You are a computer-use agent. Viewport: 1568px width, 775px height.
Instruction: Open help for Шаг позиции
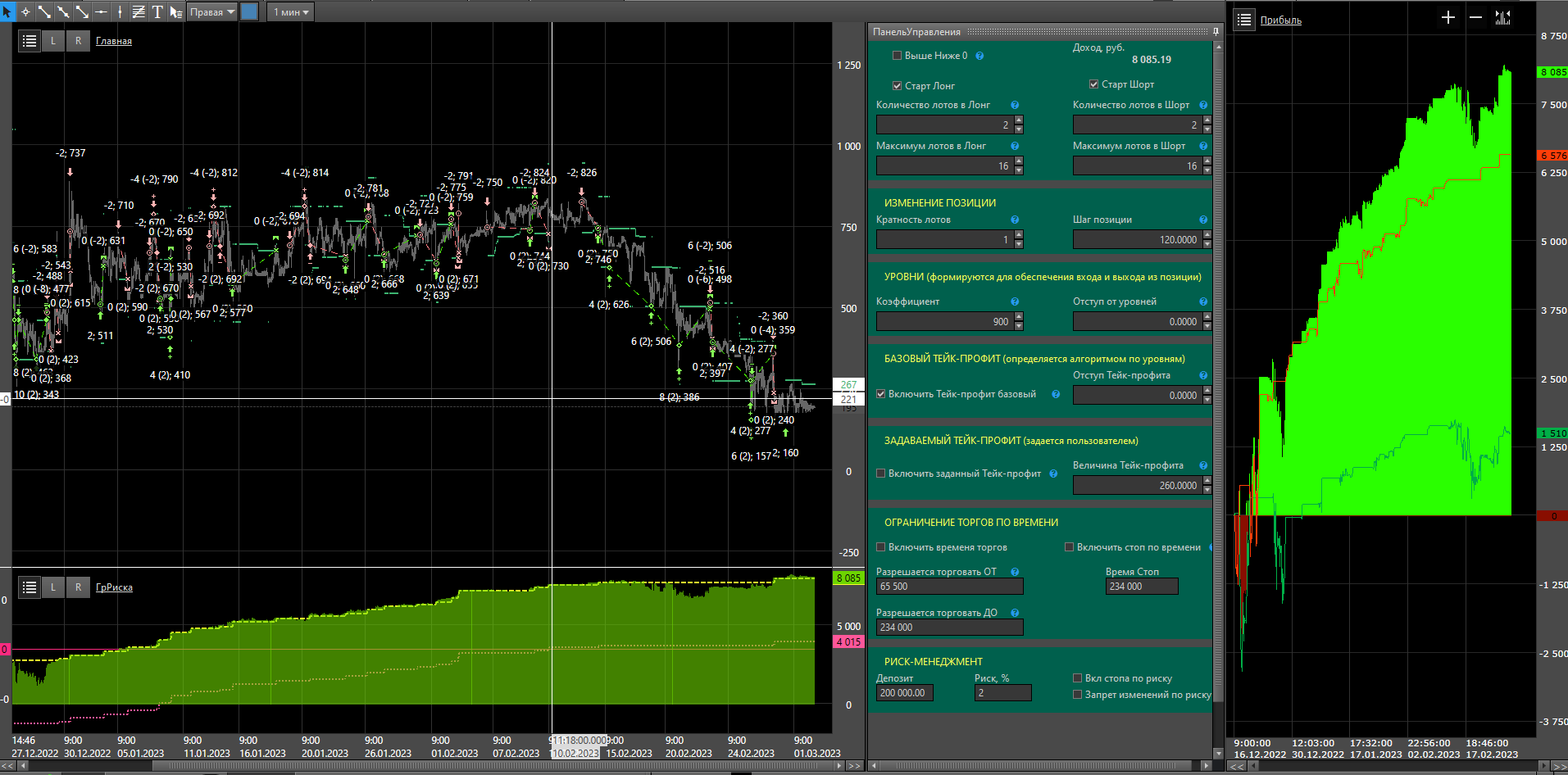click(x=1203, y=220)
